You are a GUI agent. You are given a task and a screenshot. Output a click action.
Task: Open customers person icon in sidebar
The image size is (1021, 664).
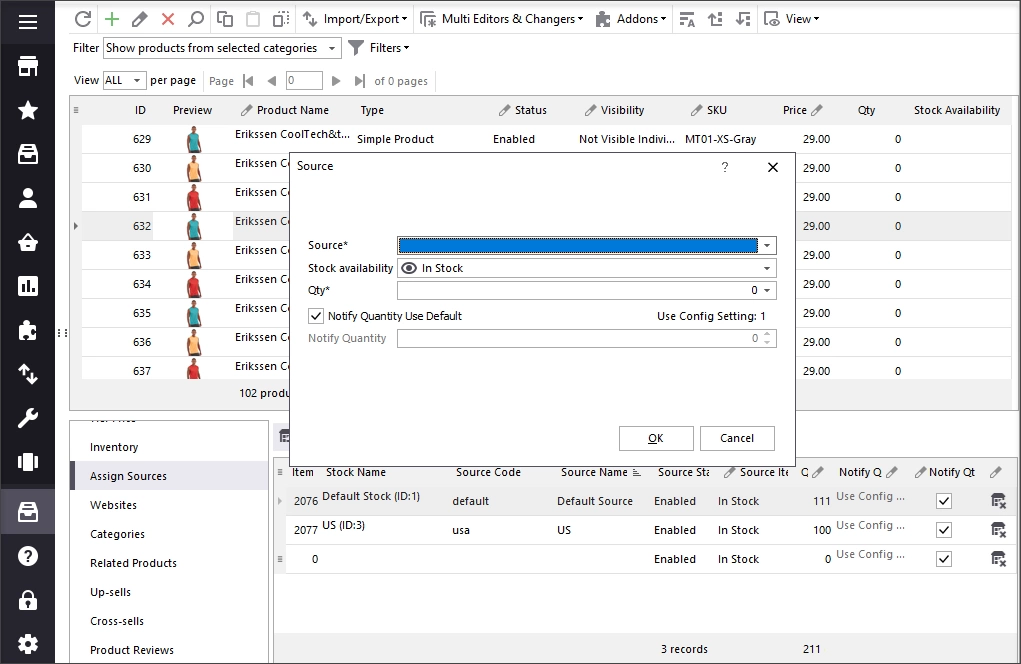pyautogui.click(x=27, y=198)
